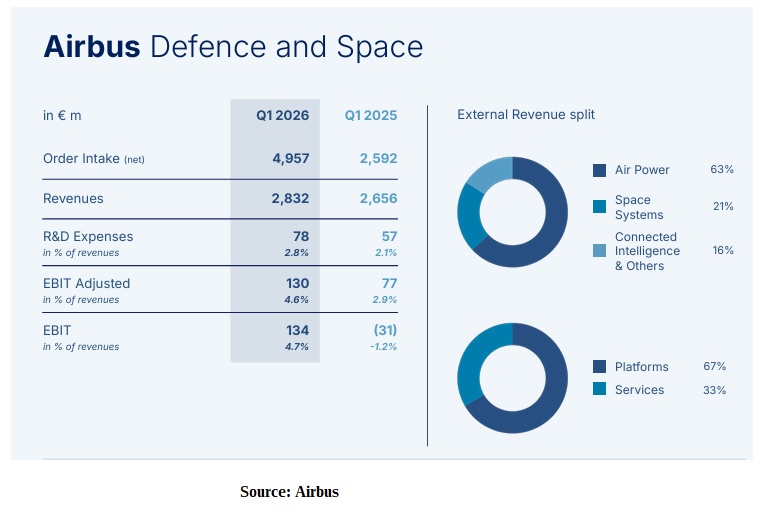This screenshot has width=763, height=511.
Task: Click the negative (31) EBIT value
Action: (x=385, y=330)
